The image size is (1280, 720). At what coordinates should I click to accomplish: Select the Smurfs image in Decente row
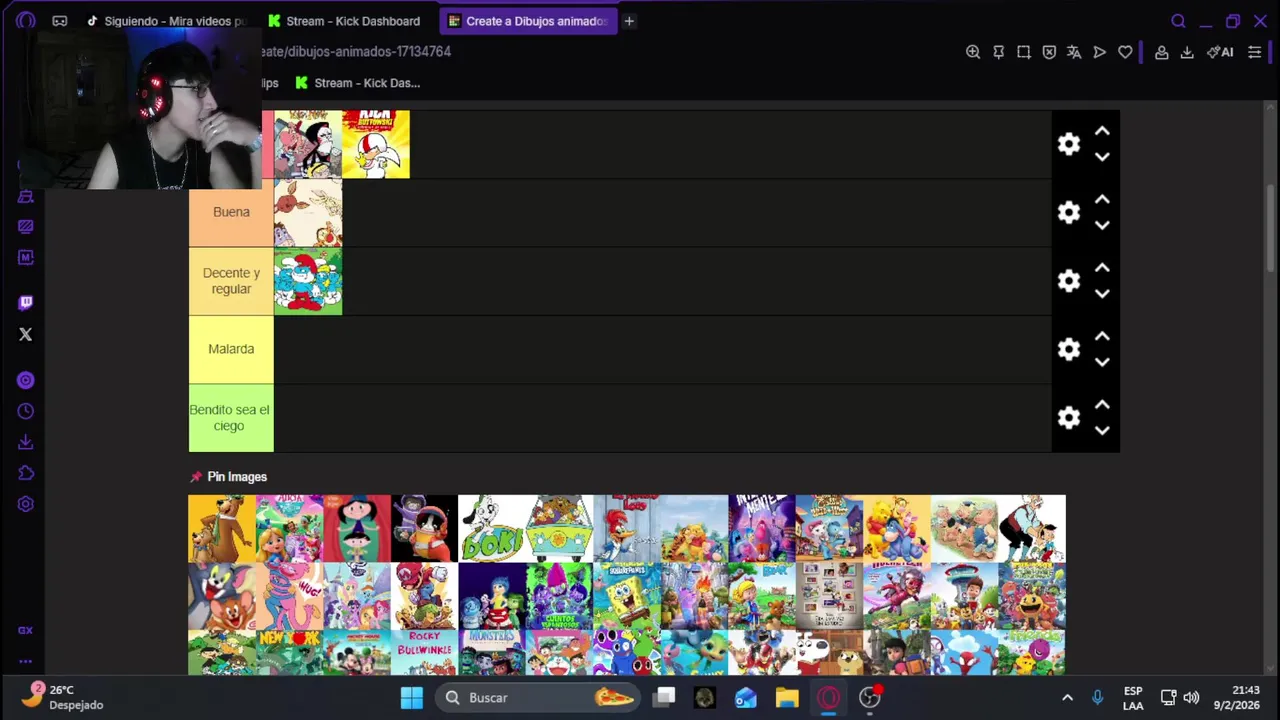[x=308, y=281]
